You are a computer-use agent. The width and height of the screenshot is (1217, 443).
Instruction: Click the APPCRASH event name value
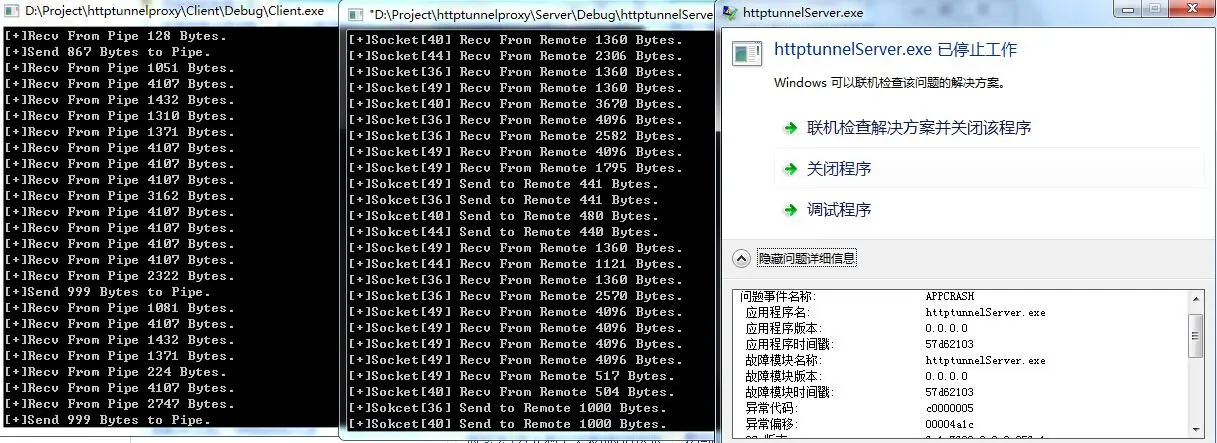coord(950,297)
